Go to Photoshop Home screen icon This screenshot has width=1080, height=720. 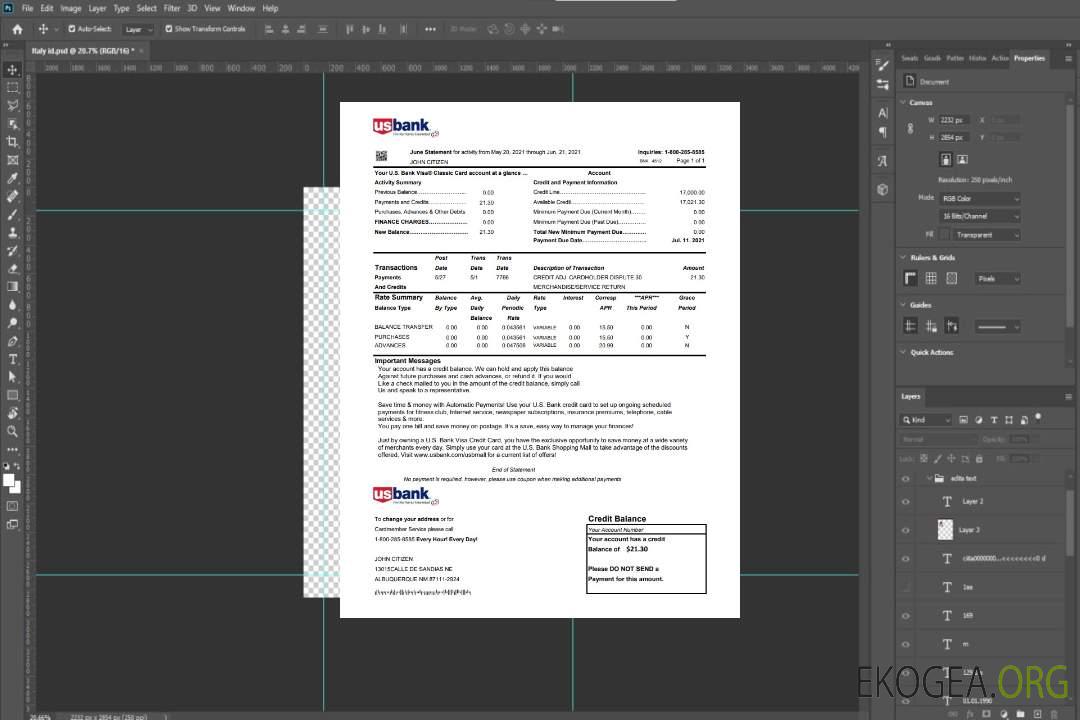tap(17, 29)
